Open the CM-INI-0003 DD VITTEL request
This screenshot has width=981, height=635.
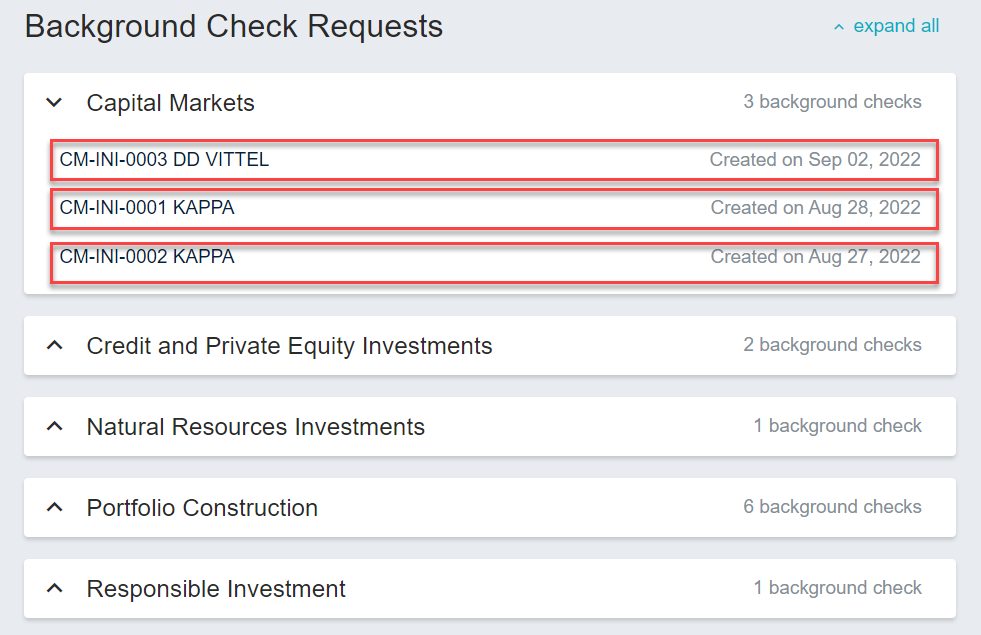[x=164, y=159]
